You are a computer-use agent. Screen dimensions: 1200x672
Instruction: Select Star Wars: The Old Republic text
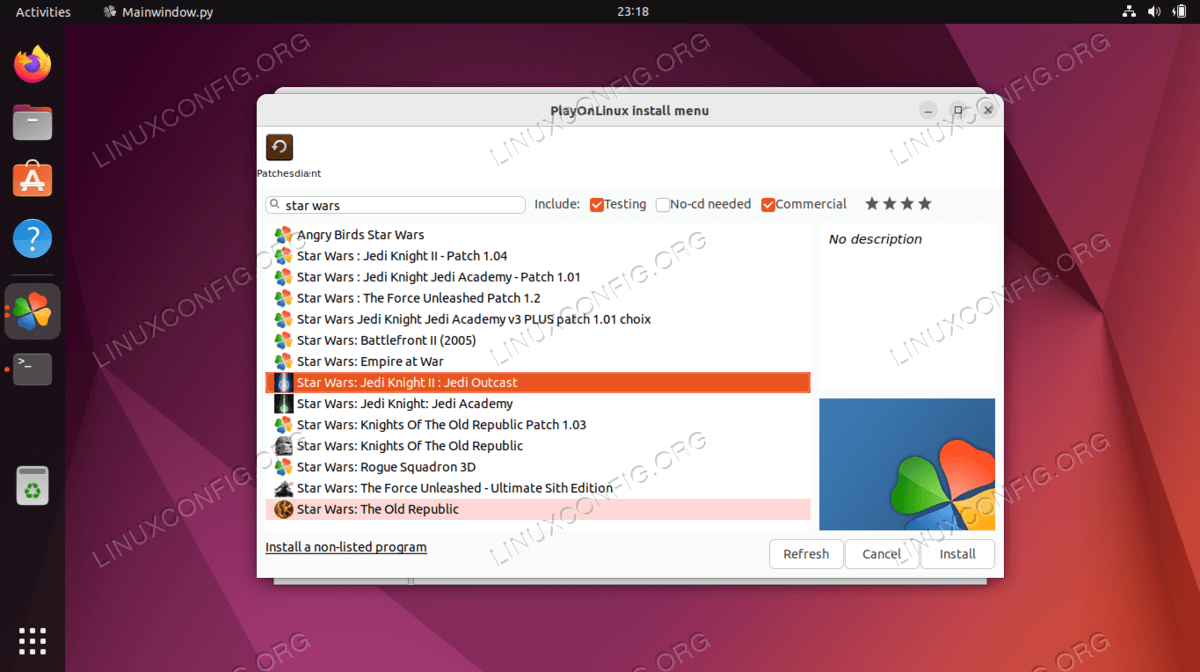378,509
